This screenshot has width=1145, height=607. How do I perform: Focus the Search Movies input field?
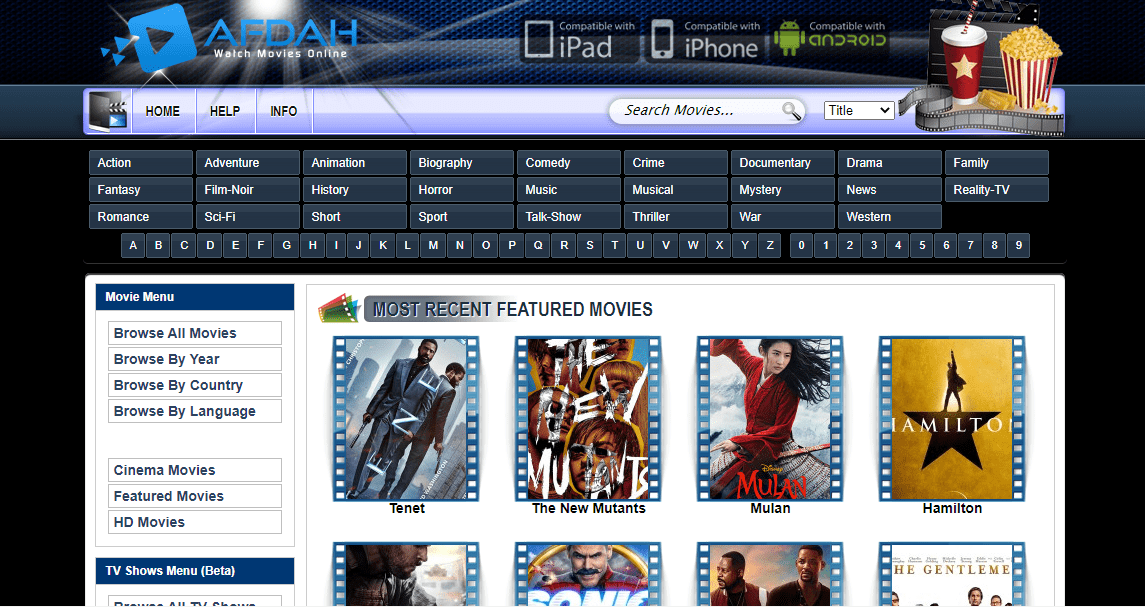[697, 111]
